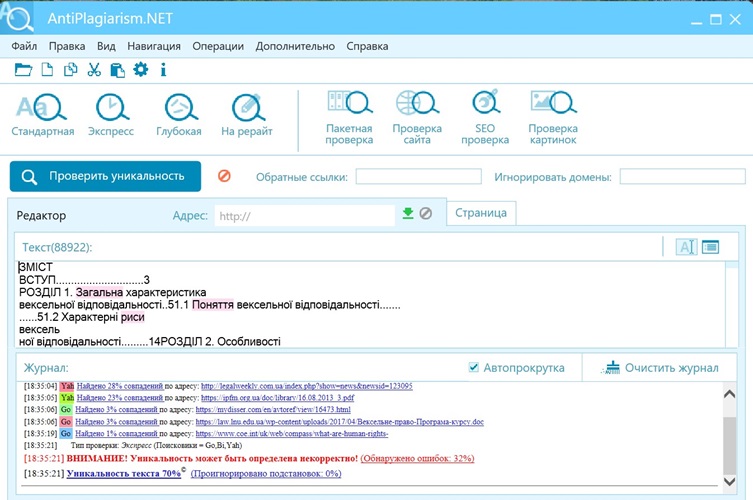Click the Уникальность текста 70% link
753x500 pixels.
point(124,473)
